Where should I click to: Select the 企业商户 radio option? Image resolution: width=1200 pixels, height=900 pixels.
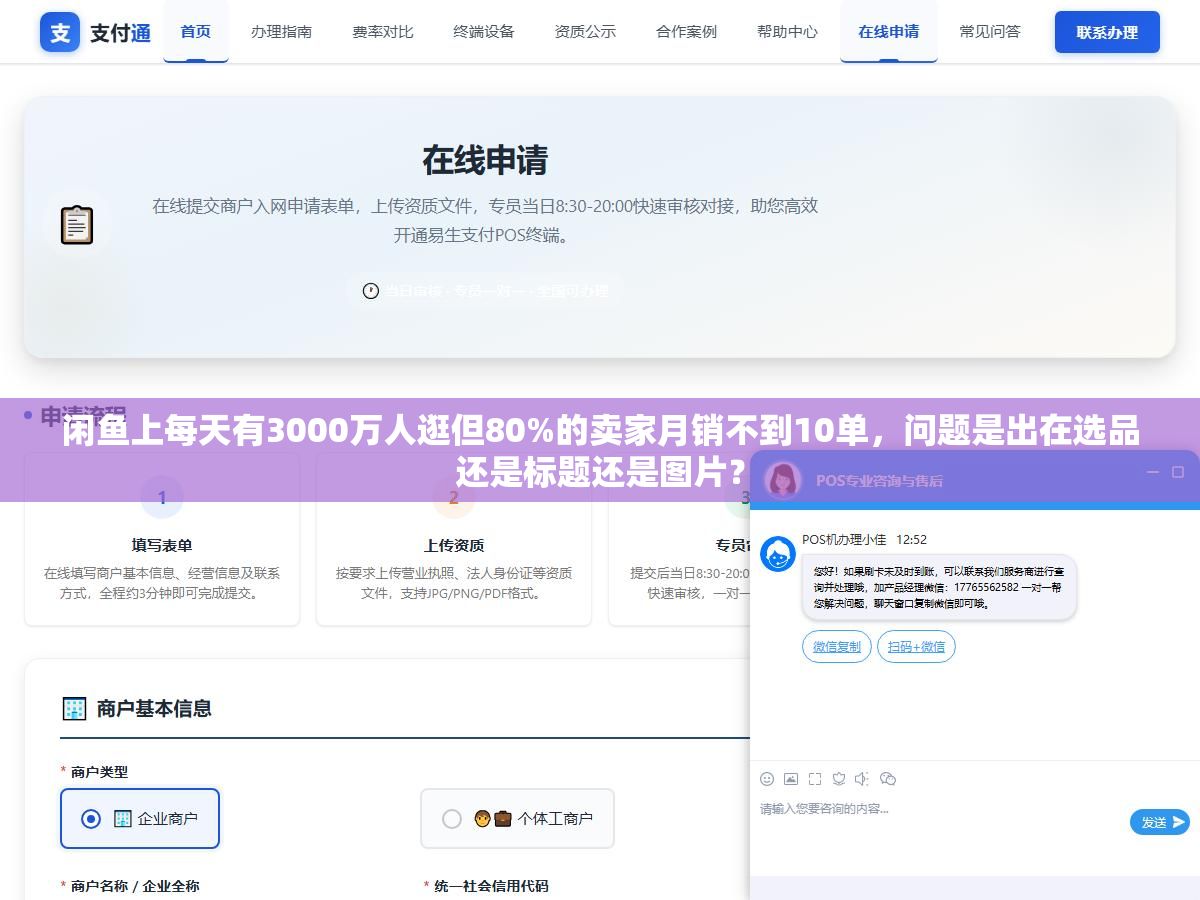(140, 818)
